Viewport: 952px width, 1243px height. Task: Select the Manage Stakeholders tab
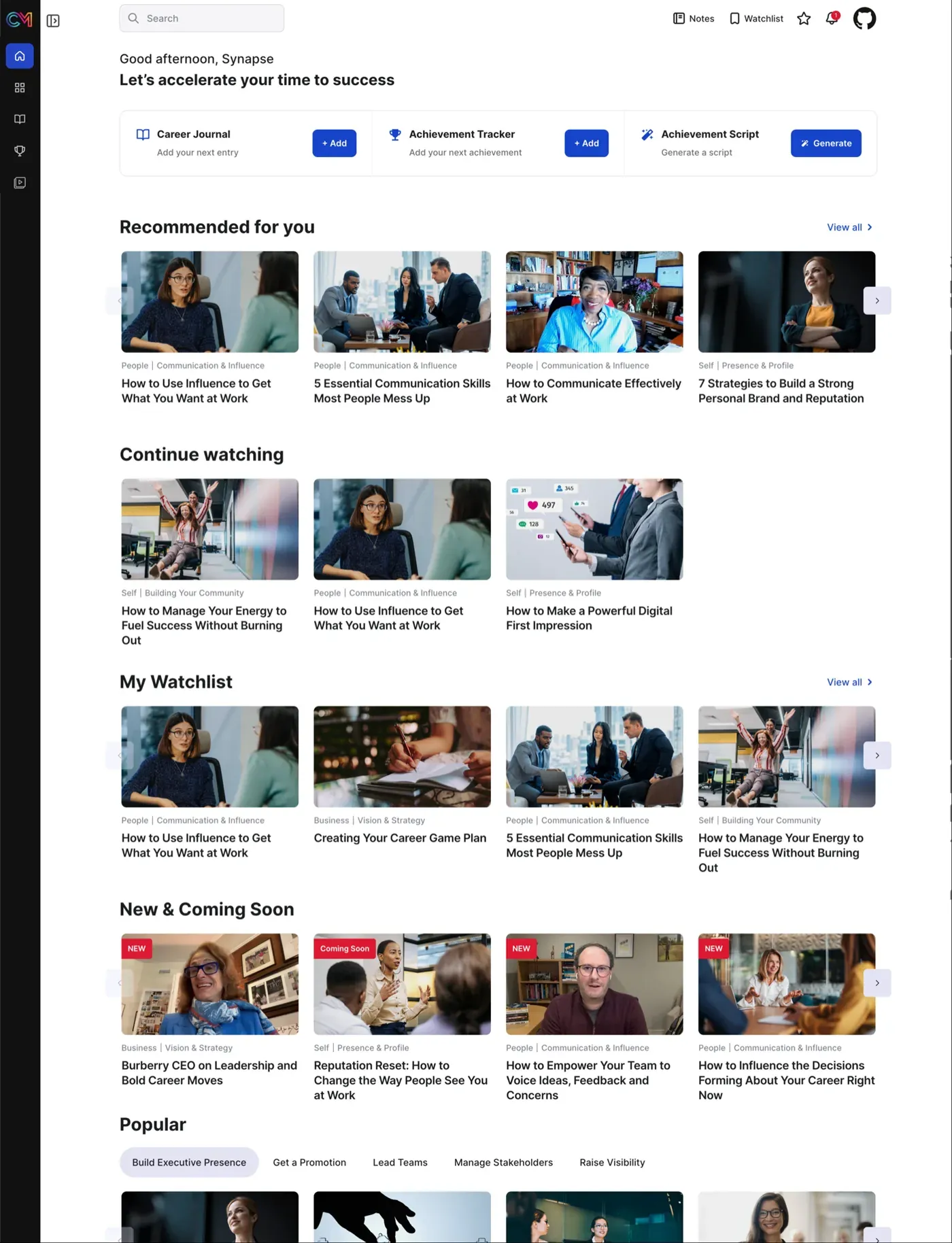tap(503, 1163)
